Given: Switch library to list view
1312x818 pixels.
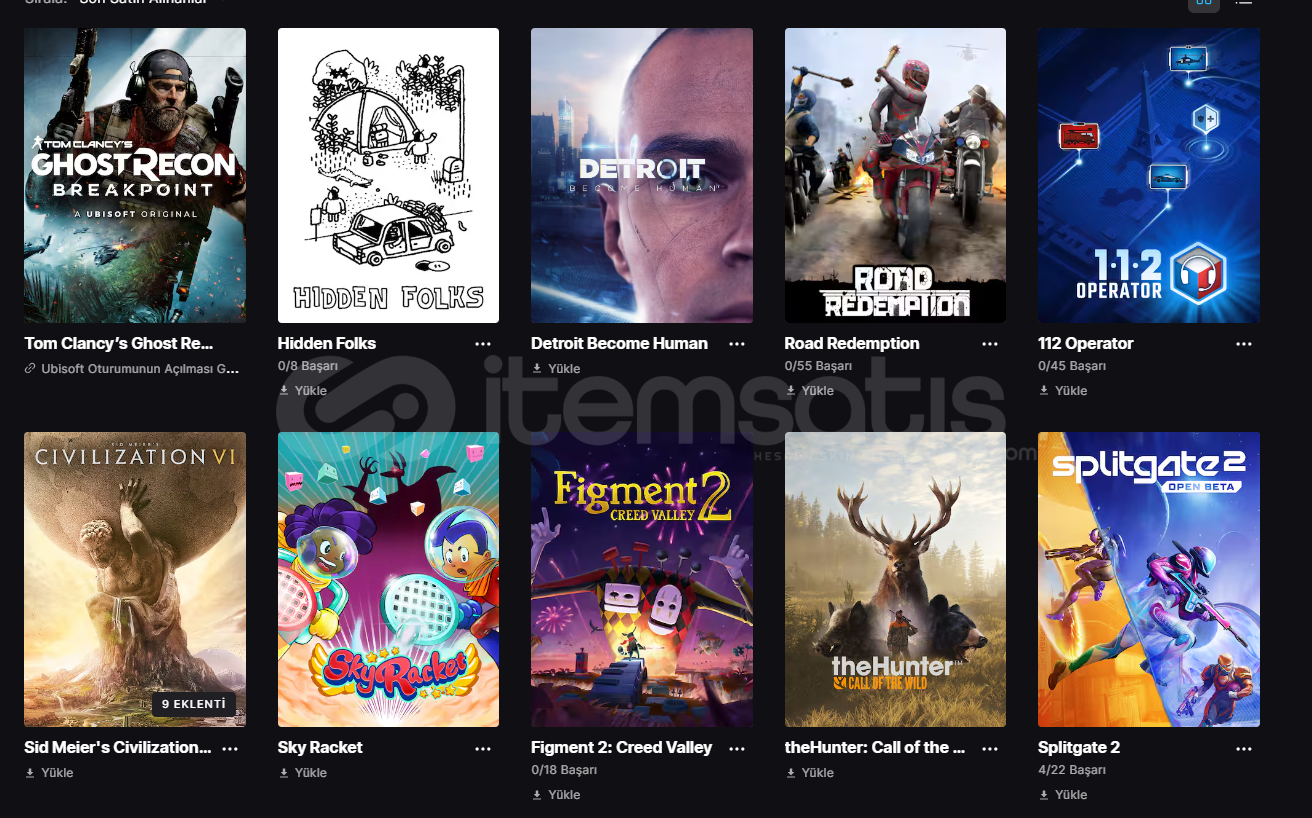Looking at the screenshot, I should (x=1243, y=3).
